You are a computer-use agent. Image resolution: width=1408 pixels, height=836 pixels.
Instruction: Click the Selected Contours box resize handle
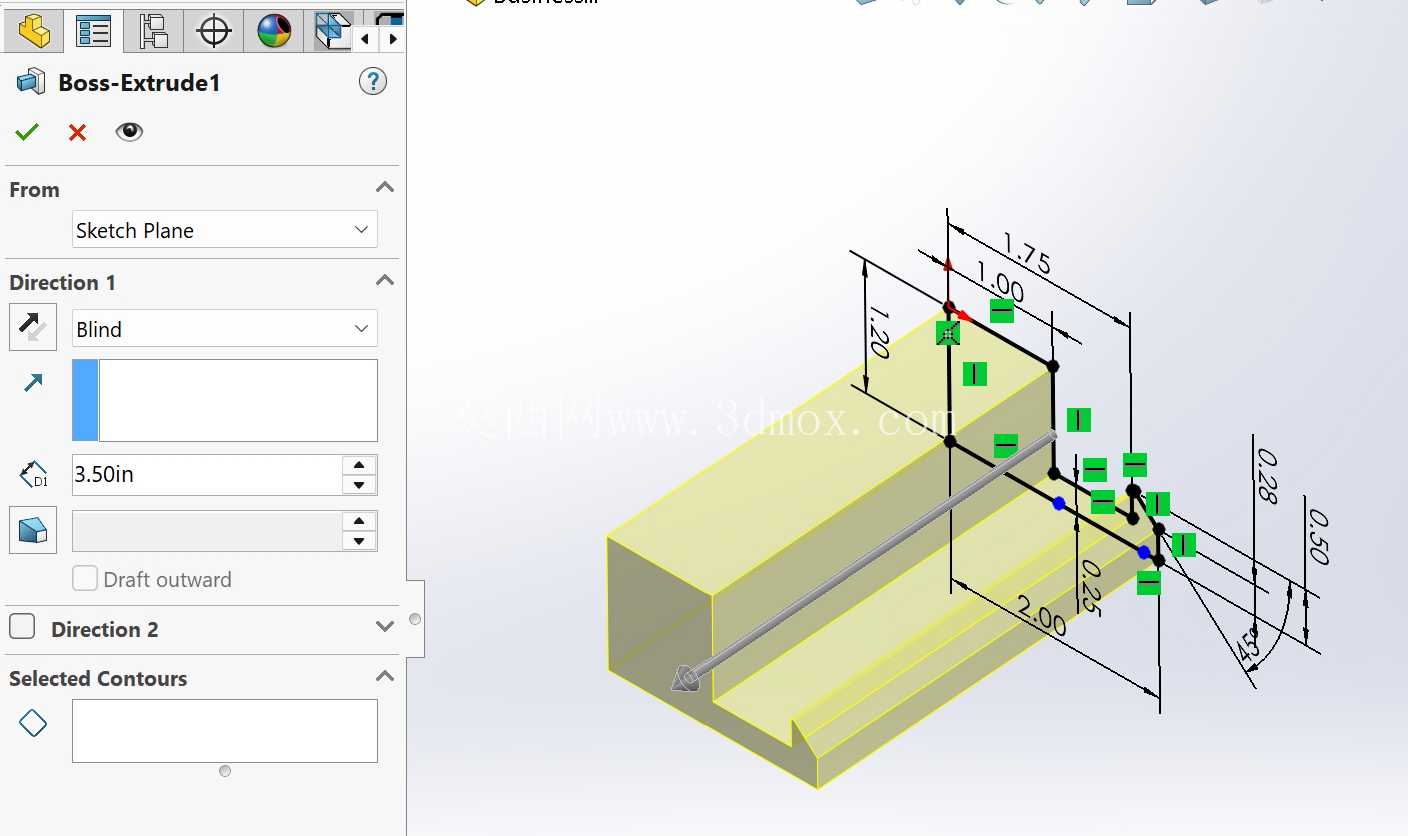click(225, 771)
